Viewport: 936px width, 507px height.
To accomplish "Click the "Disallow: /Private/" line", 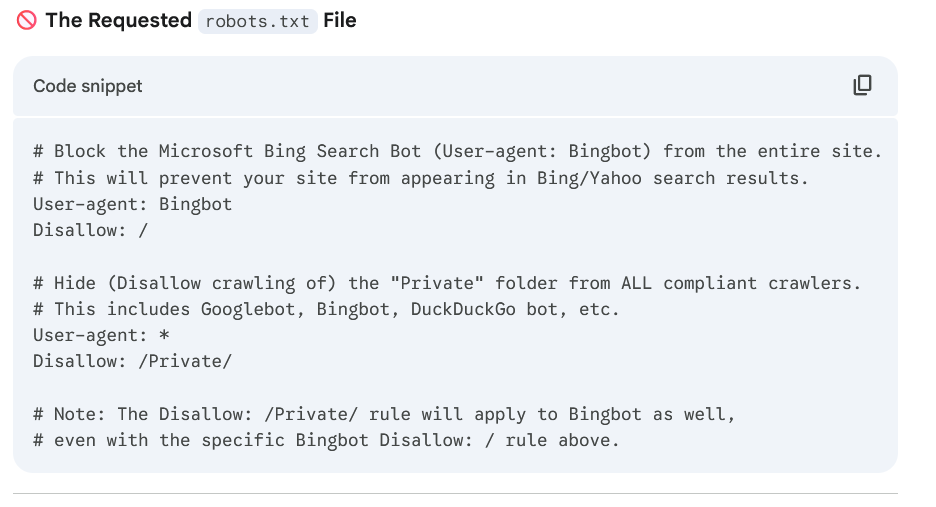I will click(x=132, y=361).
